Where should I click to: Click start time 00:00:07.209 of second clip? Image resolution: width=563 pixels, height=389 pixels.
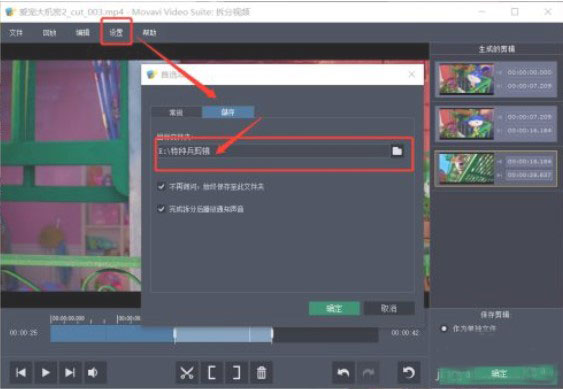529,117
